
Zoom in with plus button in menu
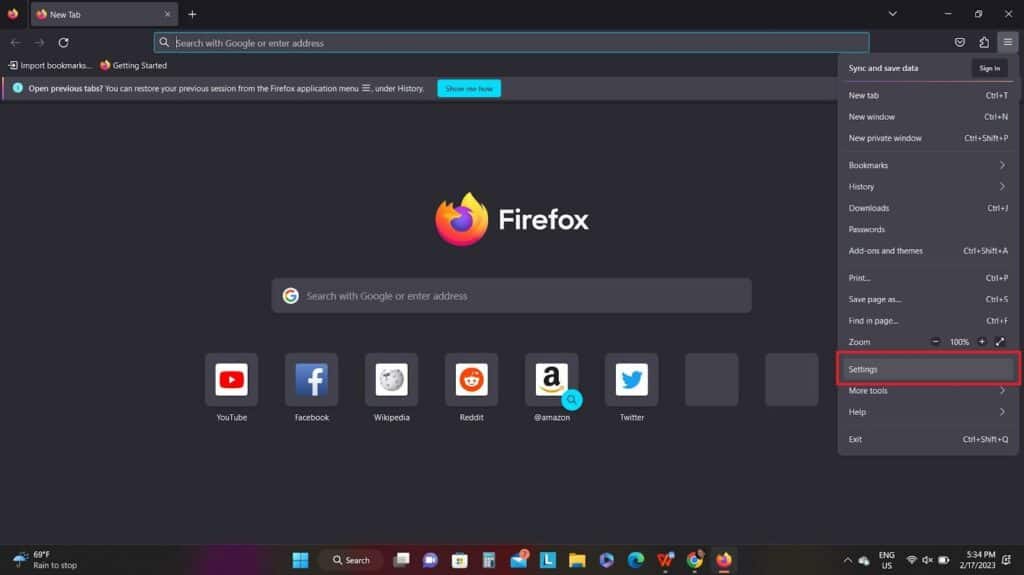982,342
